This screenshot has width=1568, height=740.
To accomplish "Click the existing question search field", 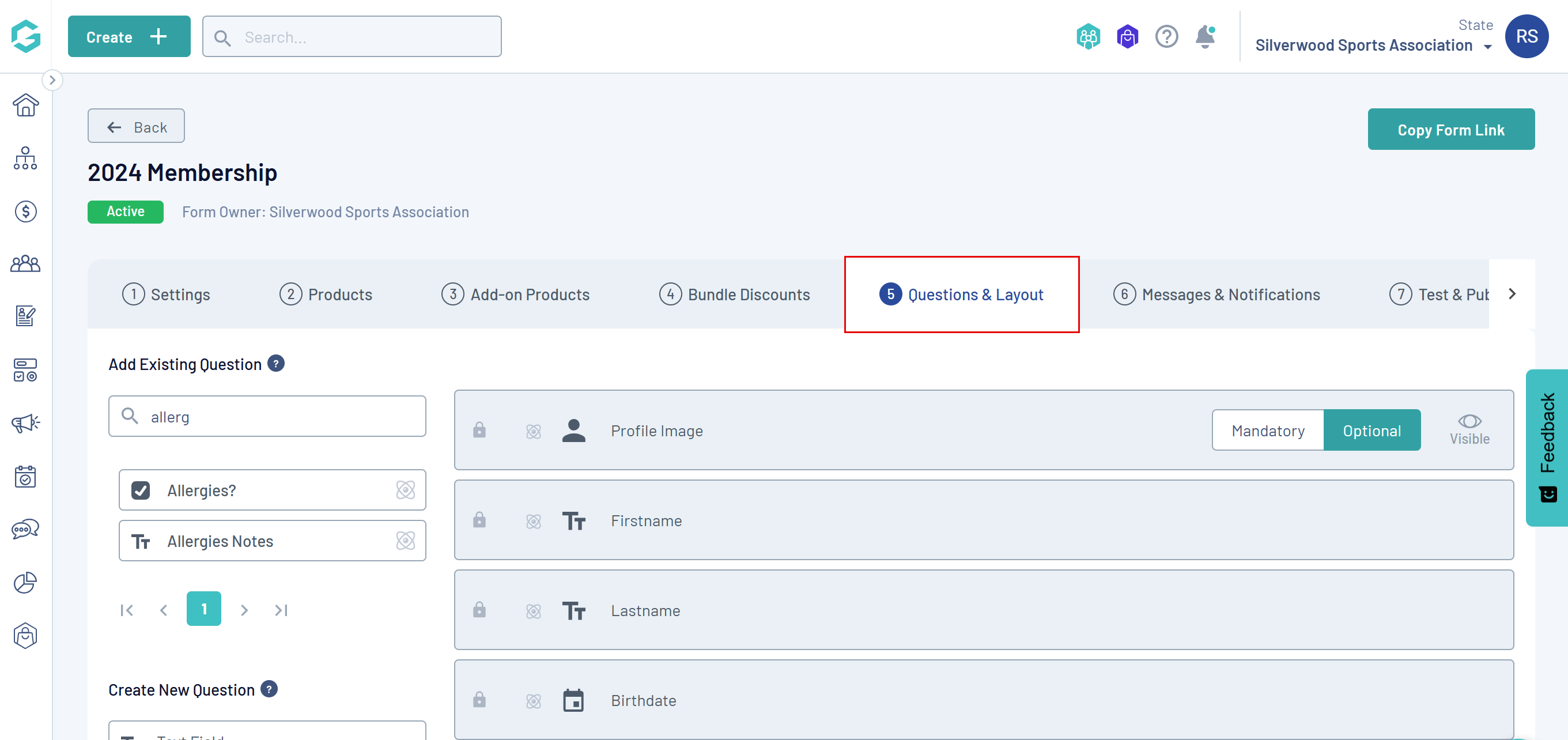I will pos(280,417).
